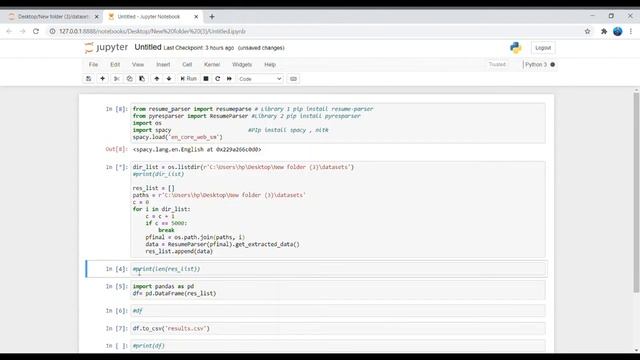Click the Last Checkpoint 3 hours ago text
Viewport: 640px width, 360px height.
(x=199, y=48)
